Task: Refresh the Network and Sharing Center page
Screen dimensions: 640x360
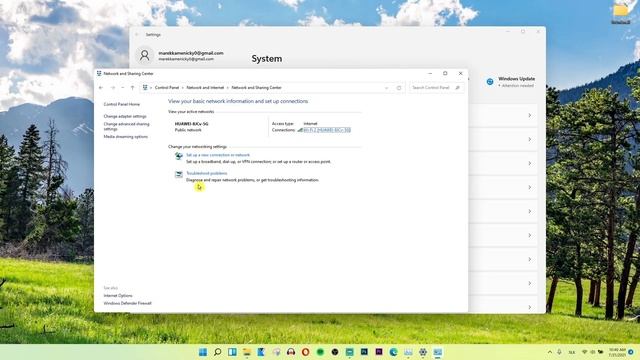Action: 399,88
